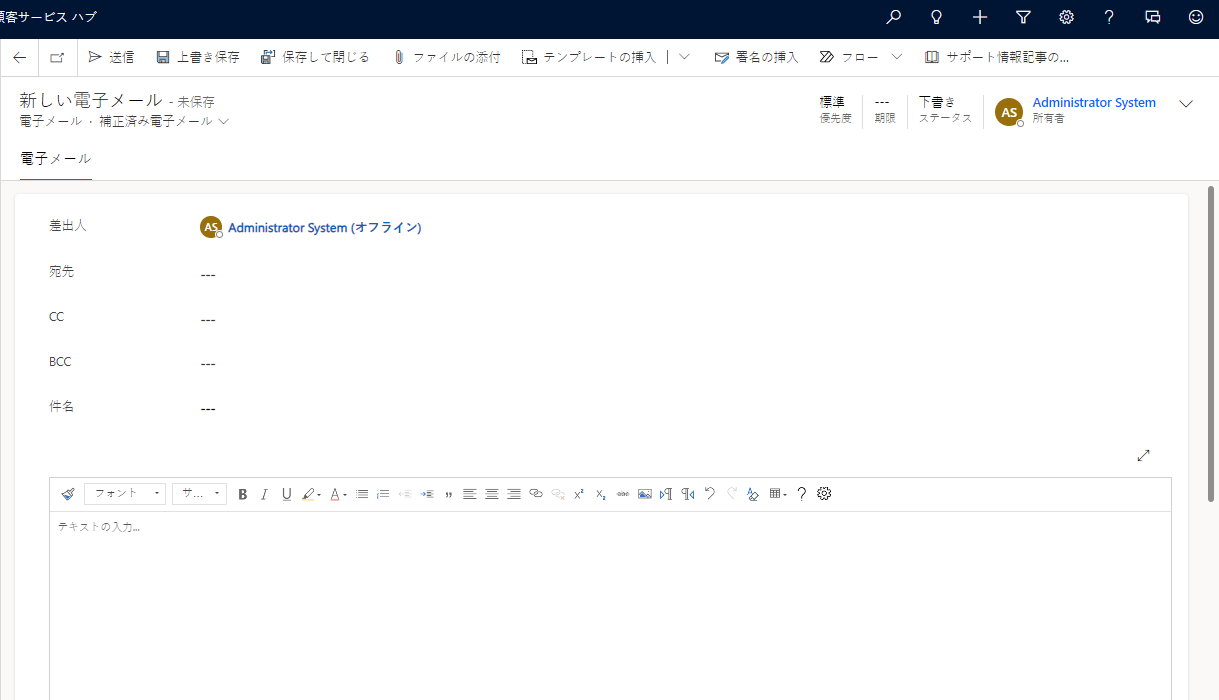
Task: Open the フロー menu
Action: 849,57
